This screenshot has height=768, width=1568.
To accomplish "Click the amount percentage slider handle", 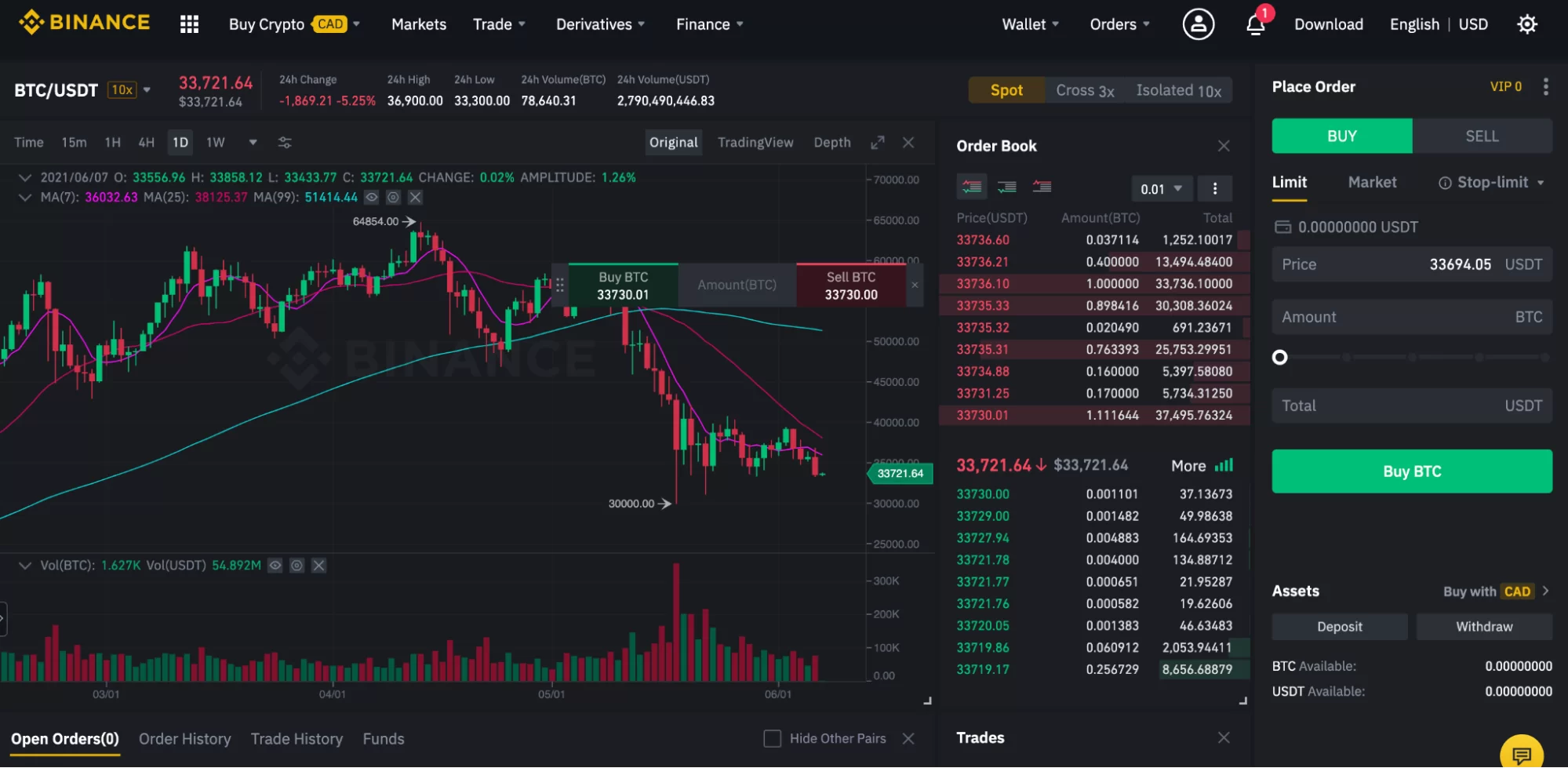I will (1279, 358).
